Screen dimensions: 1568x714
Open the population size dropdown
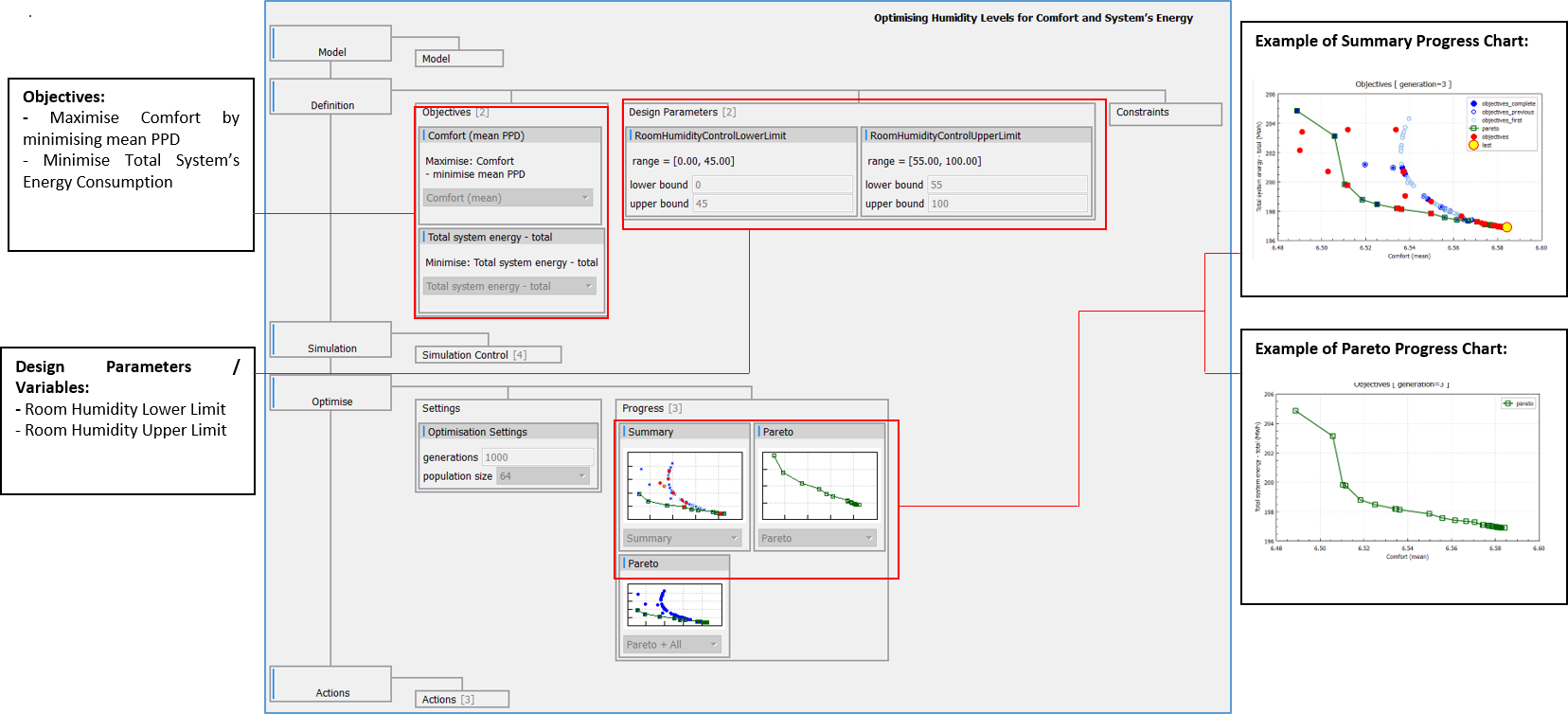pos(543,476)
